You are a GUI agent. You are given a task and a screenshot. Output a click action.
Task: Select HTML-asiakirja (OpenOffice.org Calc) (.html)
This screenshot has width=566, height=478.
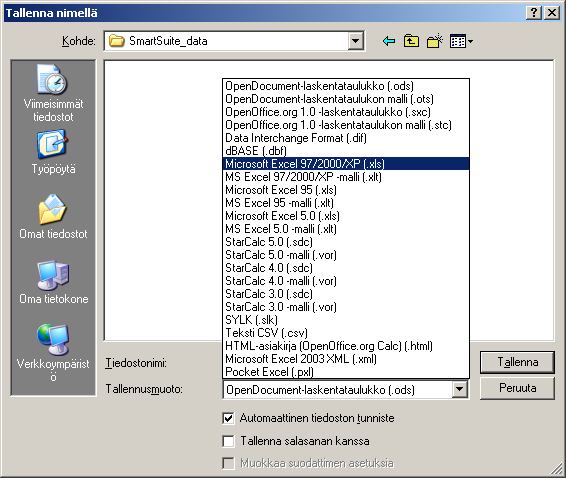(346, 346)
